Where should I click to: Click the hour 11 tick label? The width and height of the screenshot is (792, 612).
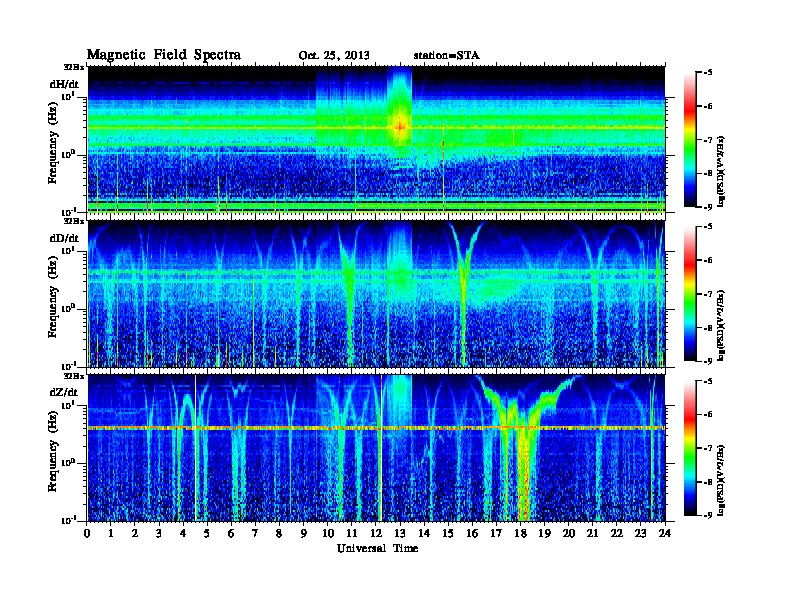(x=352, y=533)
